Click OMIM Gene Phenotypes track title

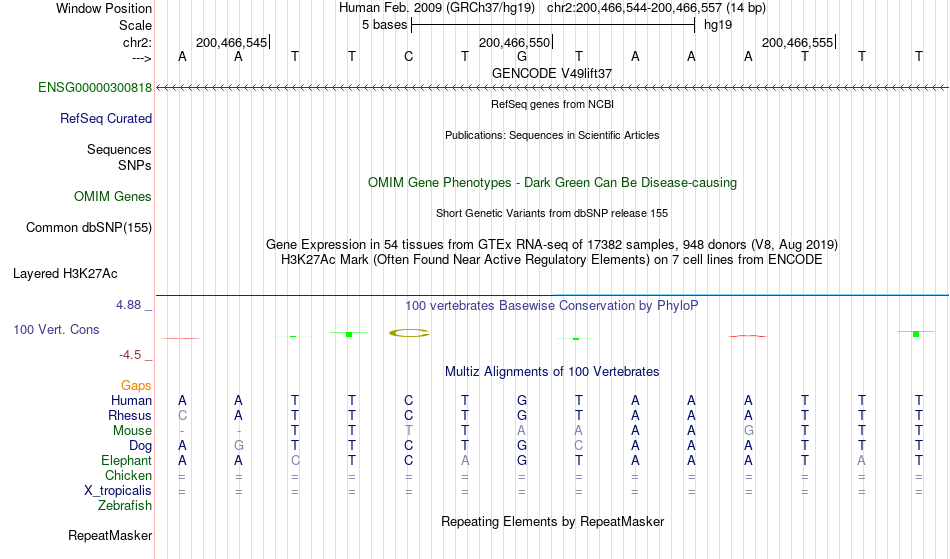pos(553,182)
